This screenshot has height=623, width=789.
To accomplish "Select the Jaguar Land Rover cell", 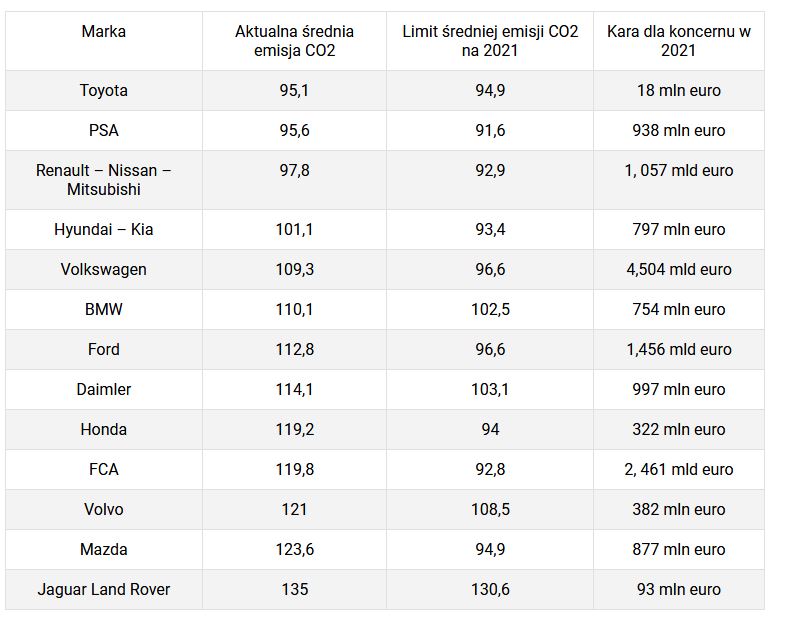I will tap(104, 589).
